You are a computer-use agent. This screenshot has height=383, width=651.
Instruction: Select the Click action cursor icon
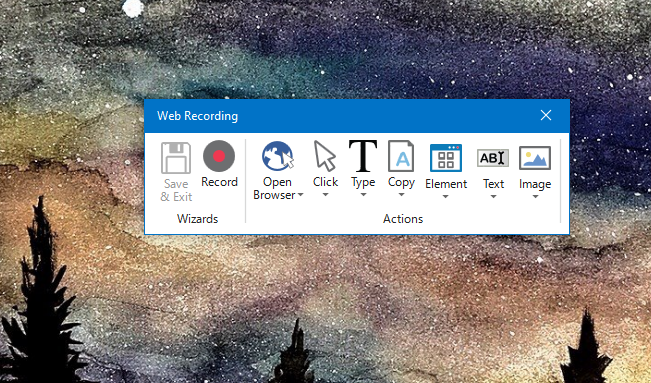coord(325,156)
